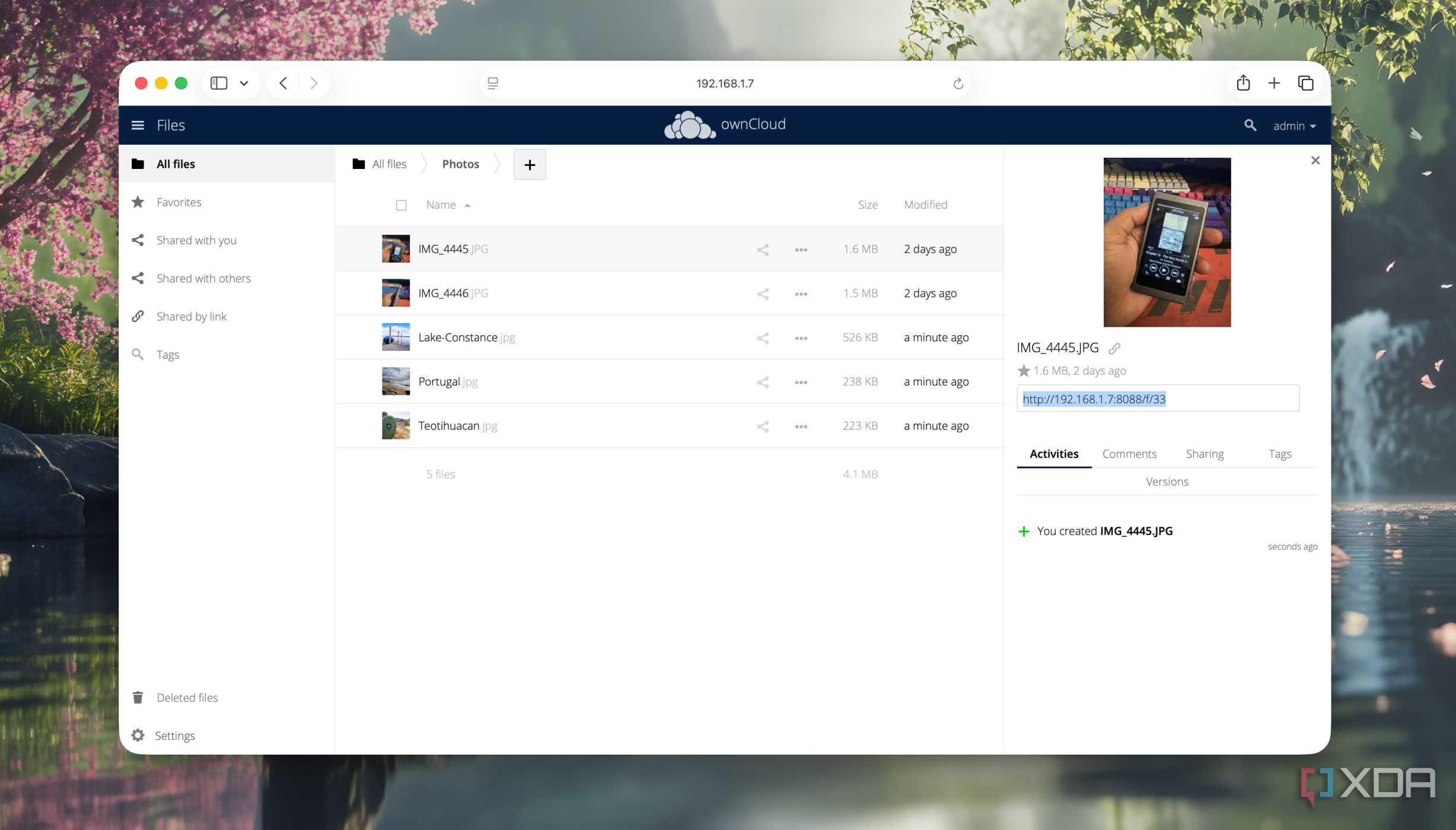The image size is (1456, 830).
Task: Open Tags filter in the sidebar
Action: (x=227, y=355)
